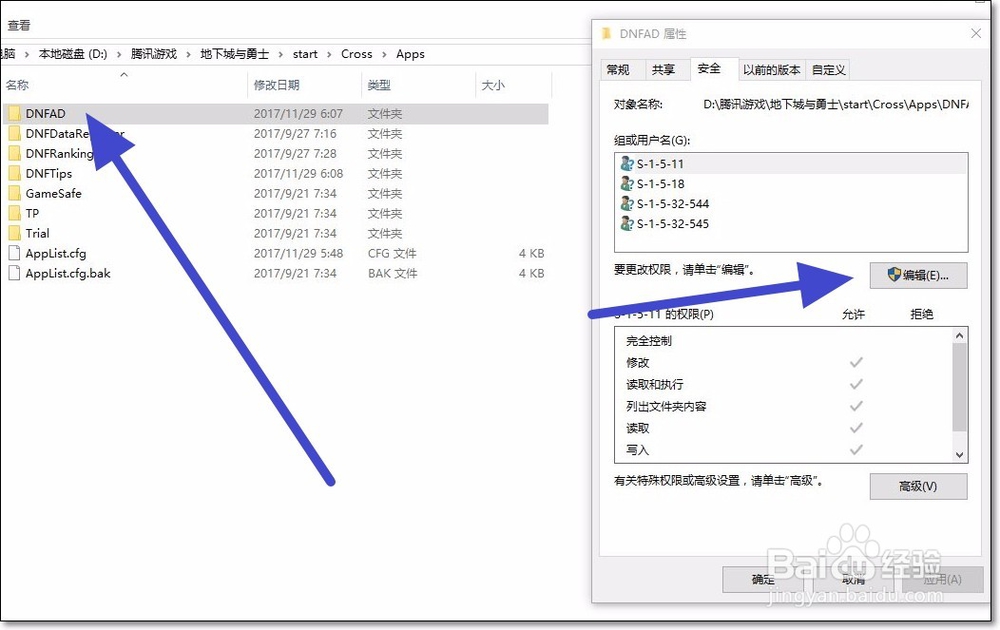Image resolution: width=1000 pixels, height=630 pixels.
Task: Select the DNFAD folder icon
Action: (15, 114)
